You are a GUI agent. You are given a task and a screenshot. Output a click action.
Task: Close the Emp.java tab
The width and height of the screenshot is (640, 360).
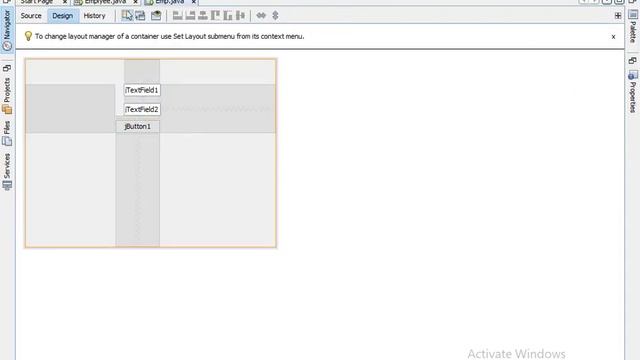point(194,2)
